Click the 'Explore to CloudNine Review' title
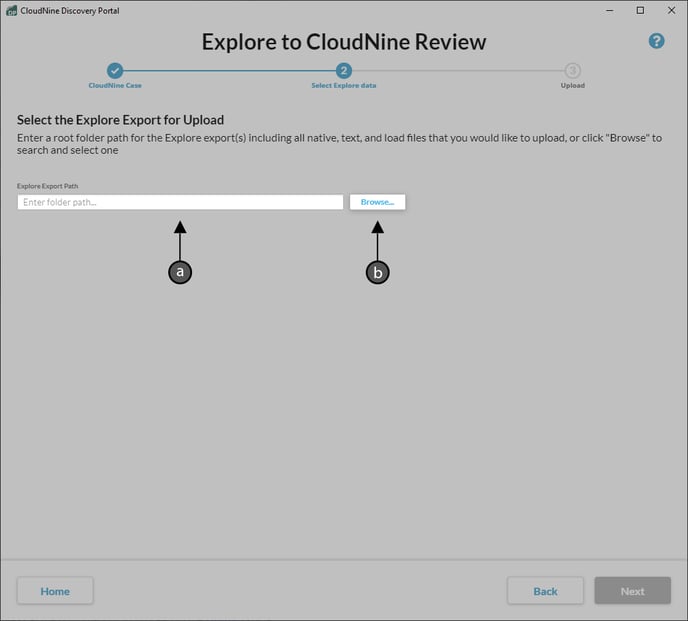Screen dimensions: 688x621 pos(344,42)
